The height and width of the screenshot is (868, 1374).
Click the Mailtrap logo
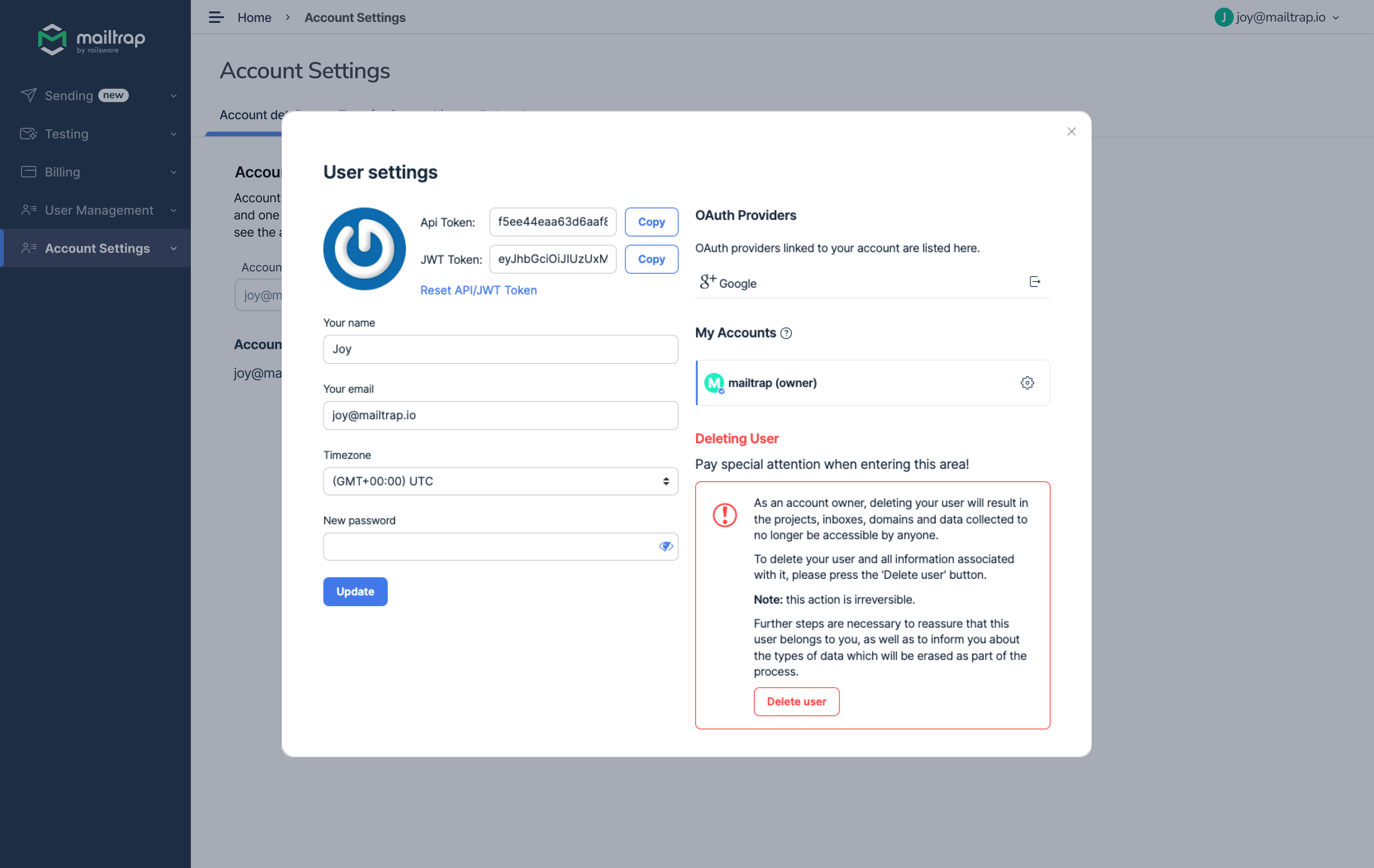[x=91, y=39]
